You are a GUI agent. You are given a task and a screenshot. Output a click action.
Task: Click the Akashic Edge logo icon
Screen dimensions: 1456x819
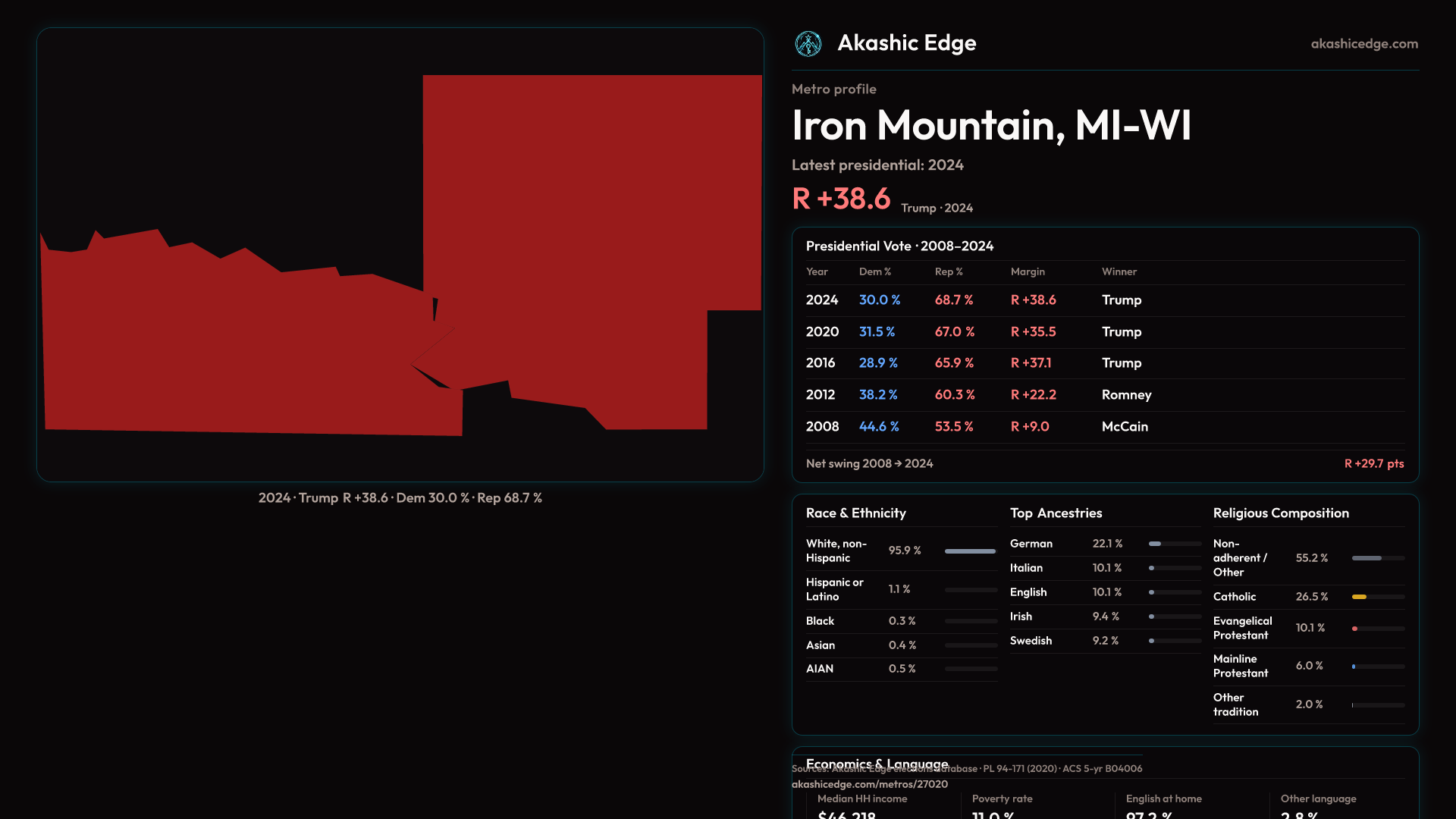[808, 44]
